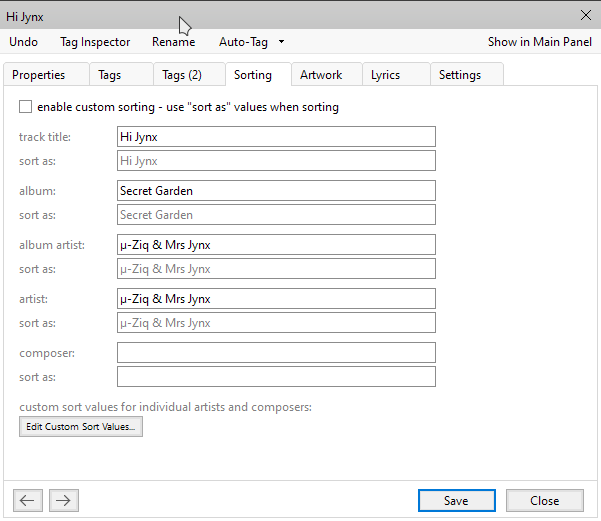Select the Settings tab

coord(459,75)
